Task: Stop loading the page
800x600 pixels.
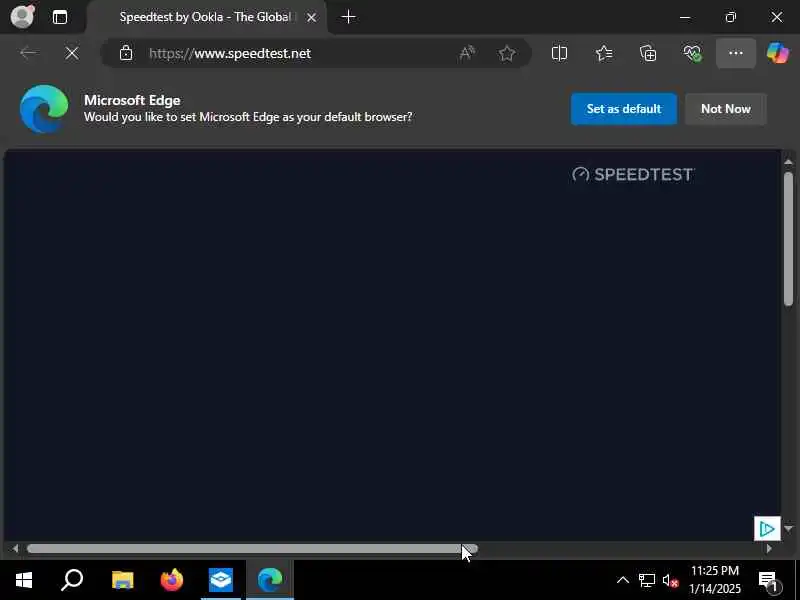Action: pos(72,53)
